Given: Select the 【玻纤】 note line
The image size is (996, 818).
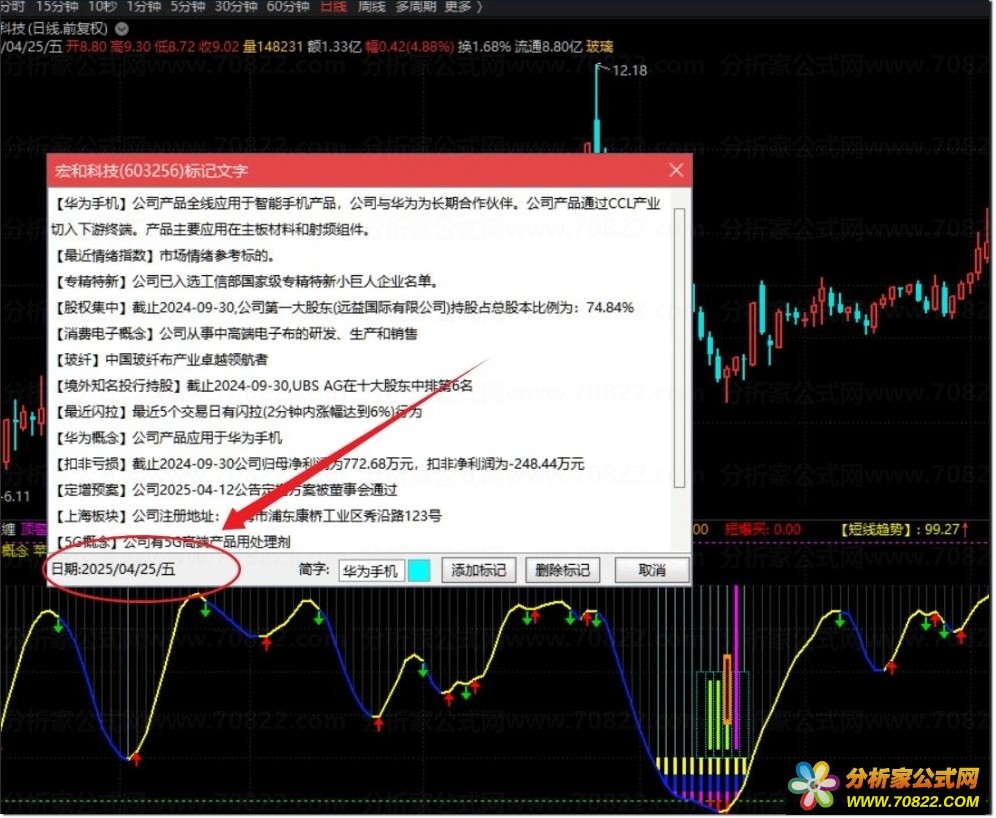Looking at the screenshot, I should point(161,359).
